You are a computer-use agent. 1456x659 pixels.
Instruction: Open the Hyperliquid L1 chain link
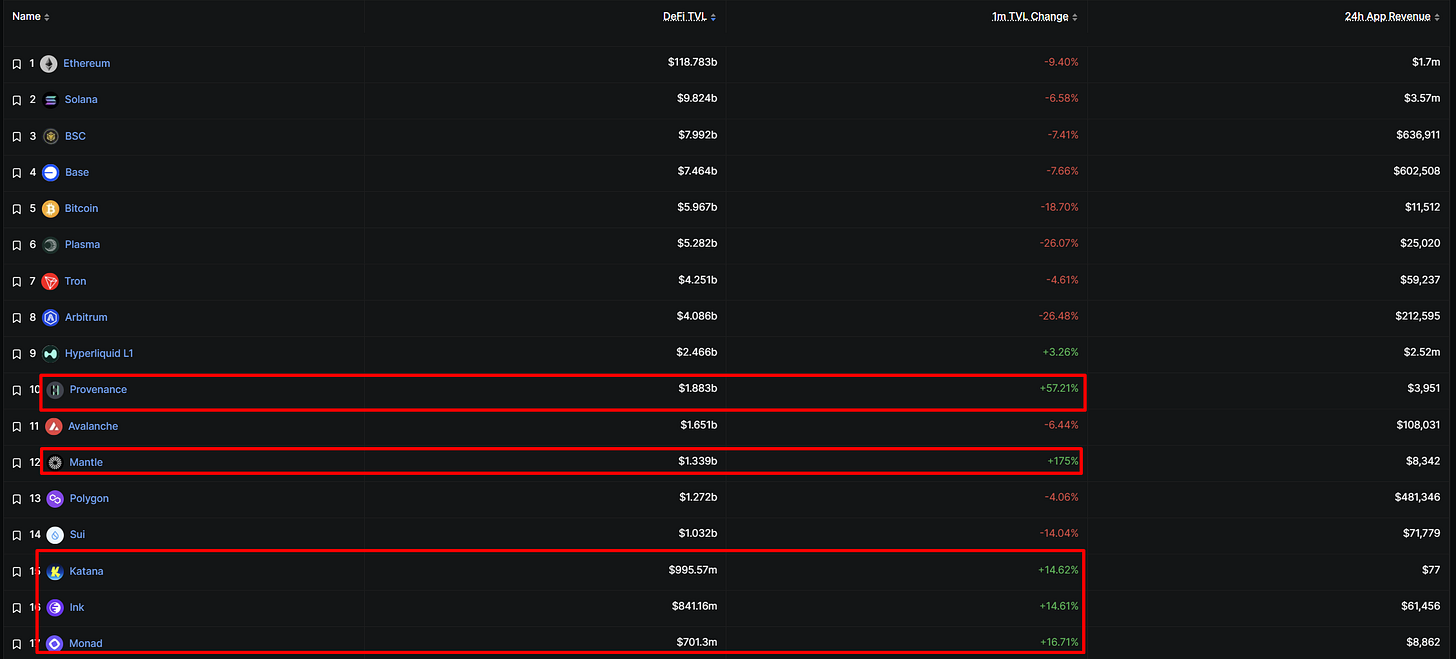tap(99, 354)
